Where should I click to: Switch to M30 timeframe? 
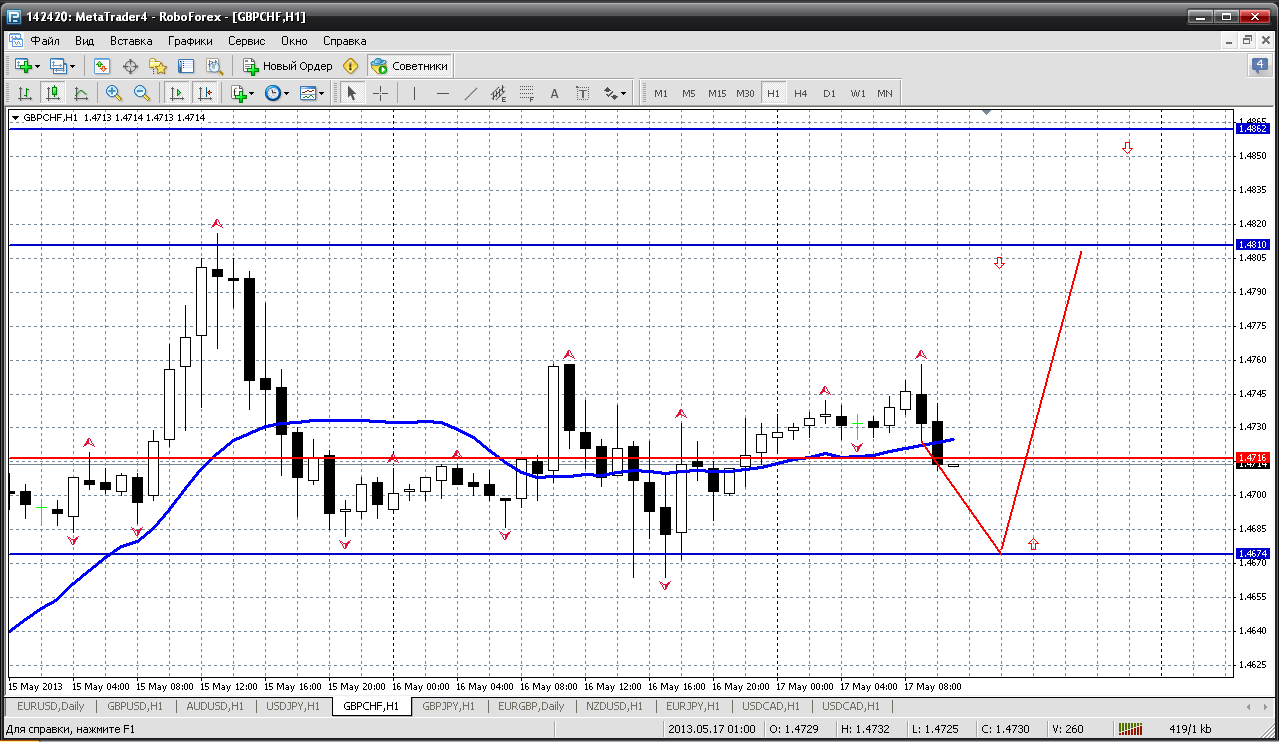tap(745, 93)
